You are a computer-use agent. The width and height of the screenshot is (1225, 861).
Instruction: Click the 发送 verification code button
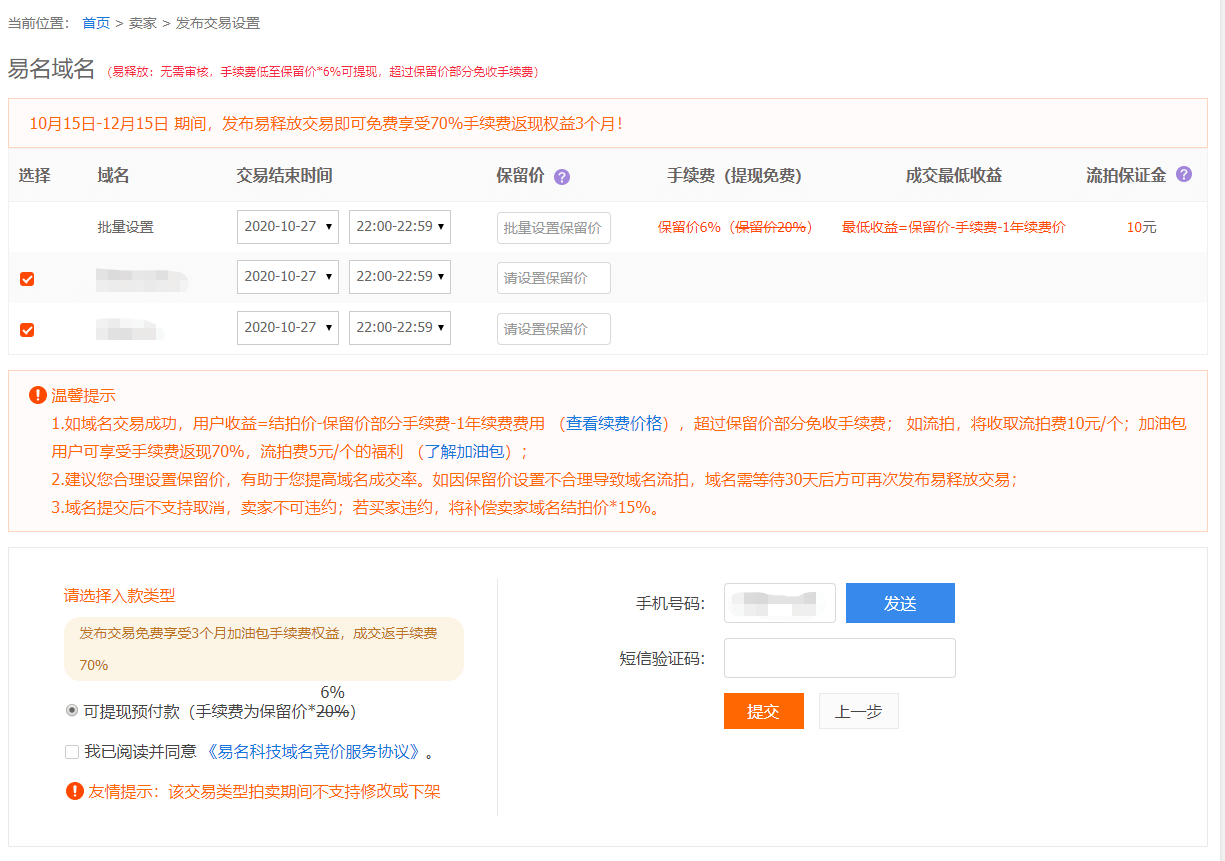point(899,602)
